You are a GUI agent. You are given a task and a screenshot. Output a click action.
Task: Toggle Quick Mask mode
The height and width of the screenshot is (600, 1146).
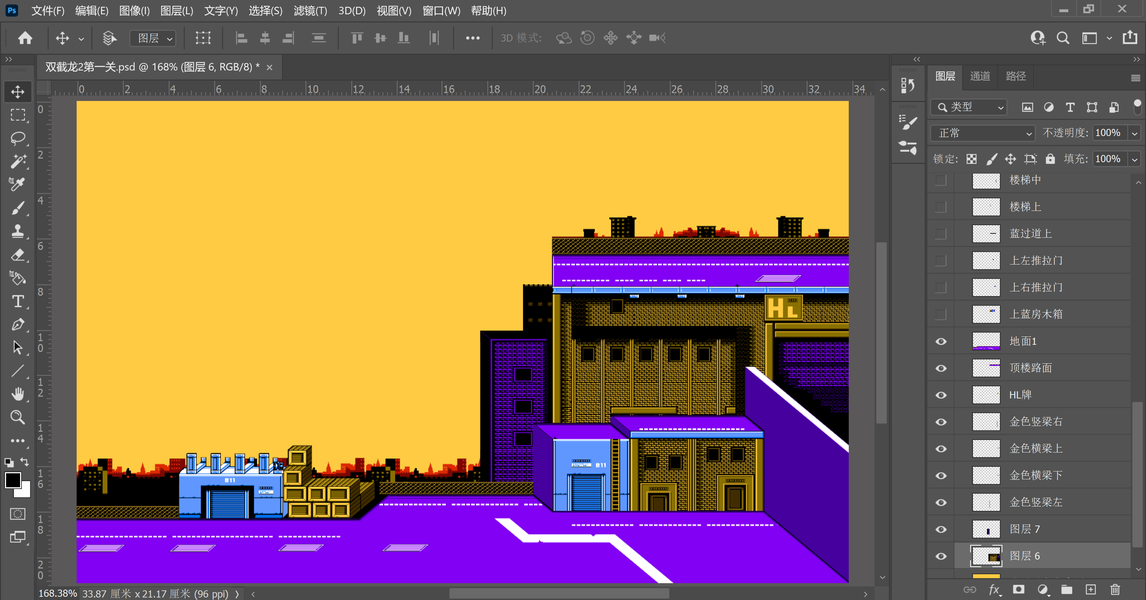(18, 514)
